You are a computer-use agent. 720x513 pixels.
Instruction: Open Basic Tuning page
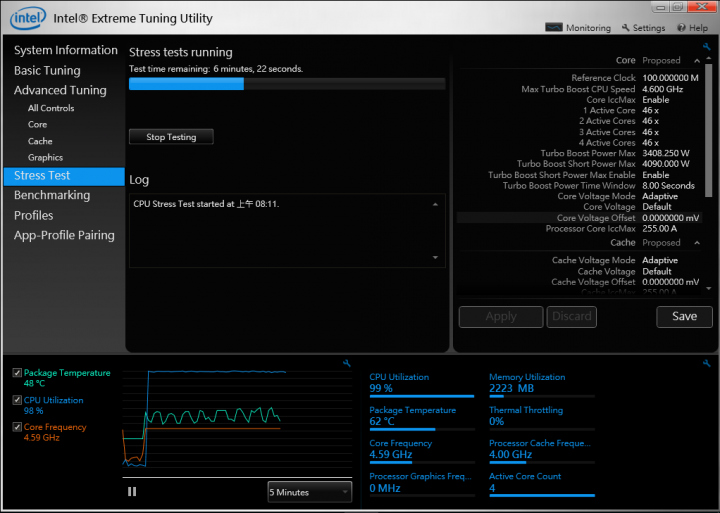47,70
